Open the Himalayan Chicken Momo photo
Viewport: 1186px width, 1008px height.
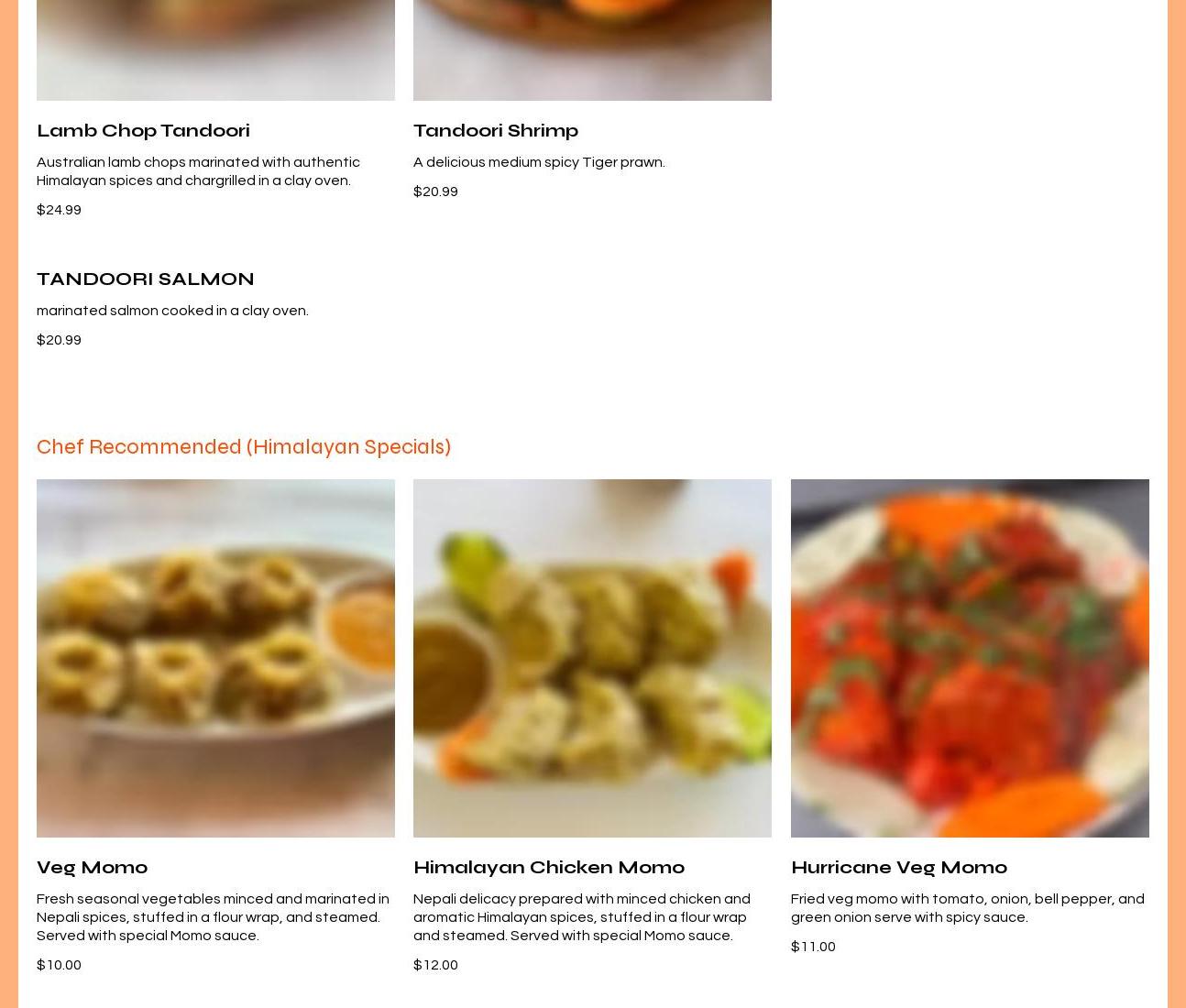[x=592, y=658]
